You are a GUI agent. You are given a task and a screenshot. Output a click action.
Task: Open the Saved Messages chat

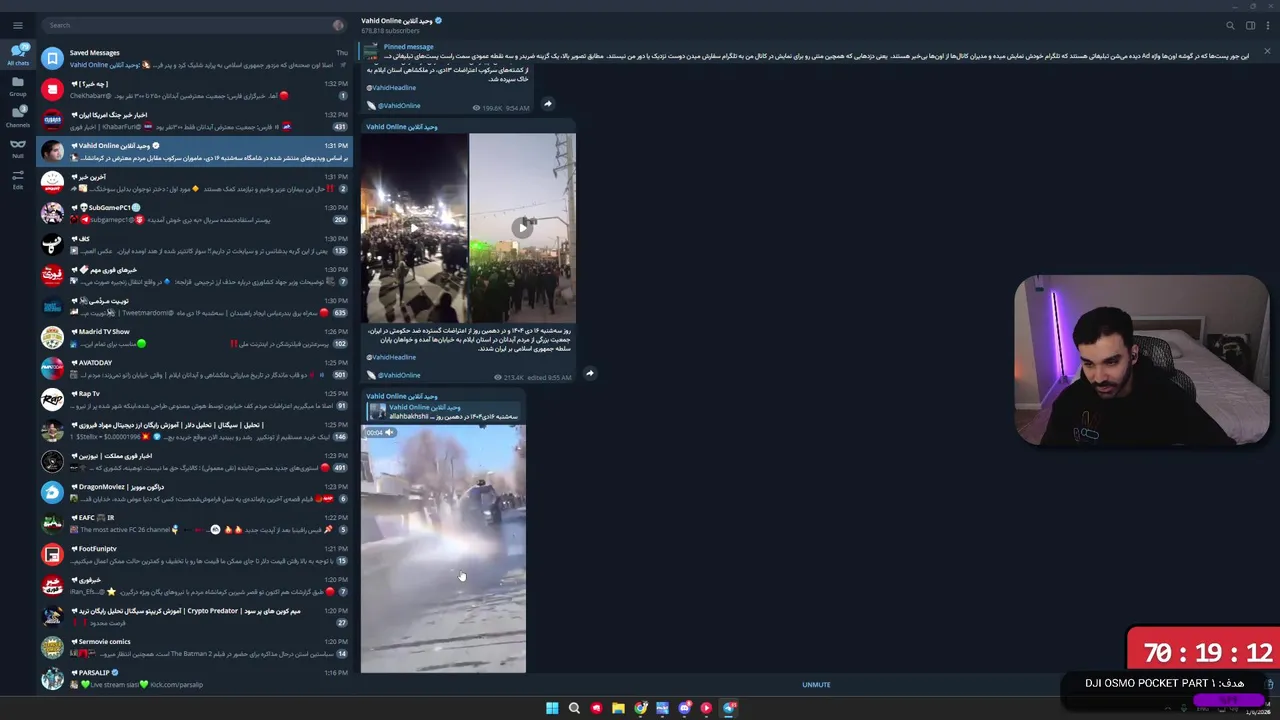coord(195,58)
